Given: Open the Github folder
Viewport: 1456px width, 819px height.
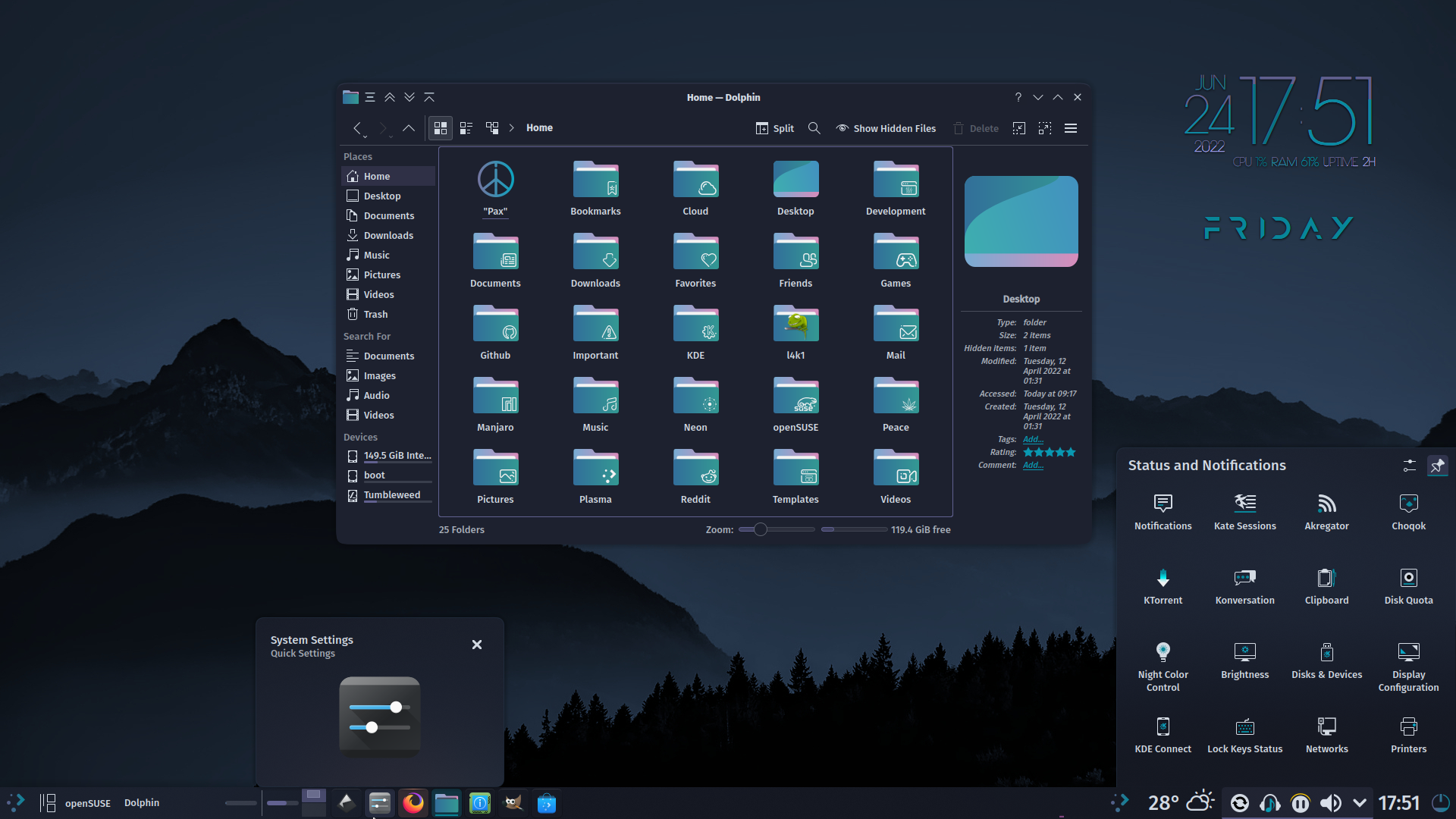Looking at the screenshot, I should 495,332.
